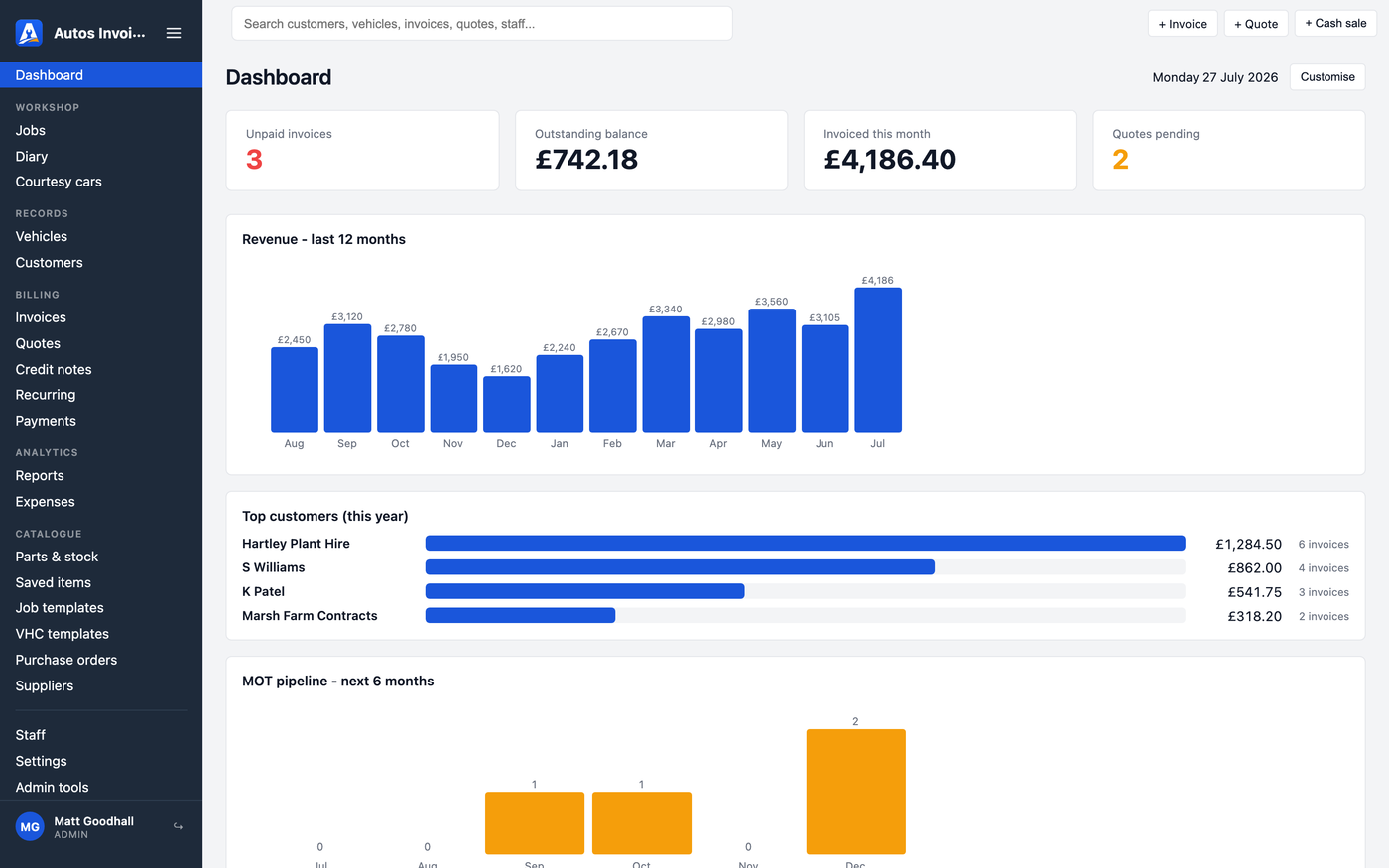
Task: Click the Customise dashboard button
Action: 1327,77
